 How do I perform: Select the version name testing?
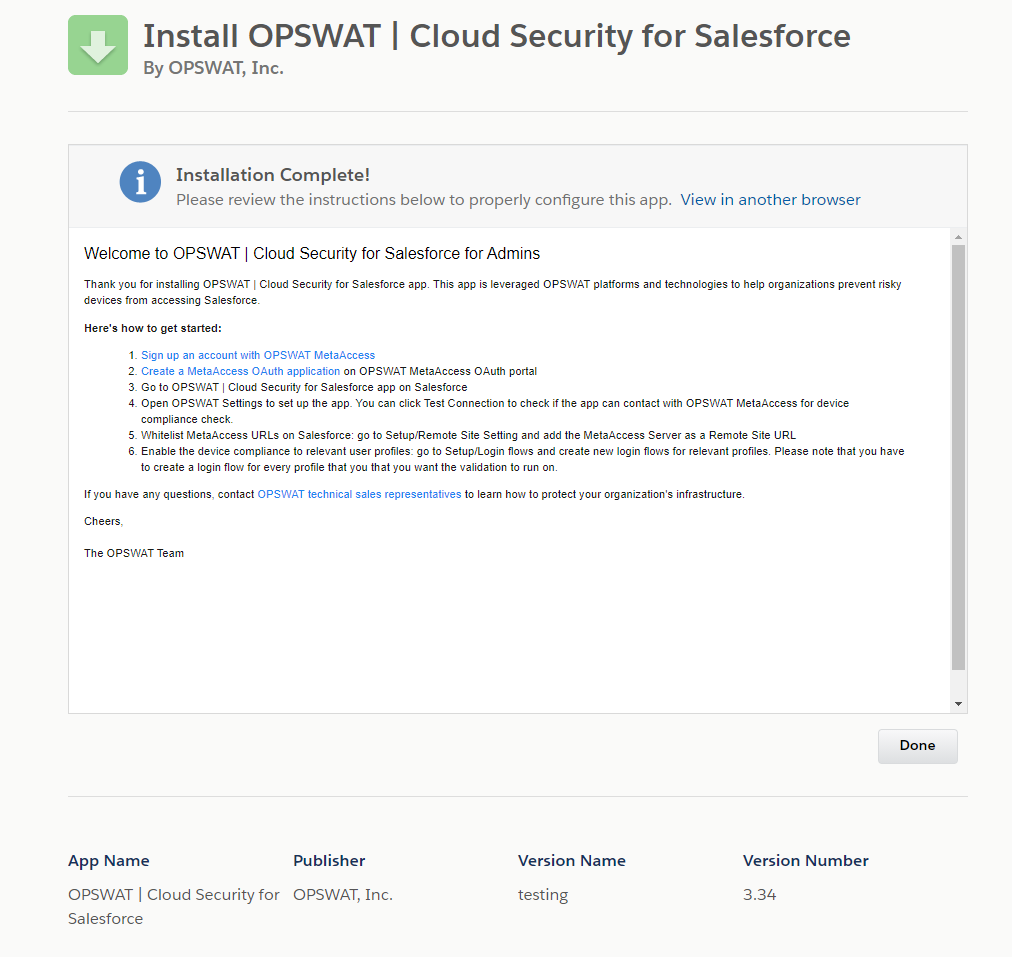pos(543,896)
